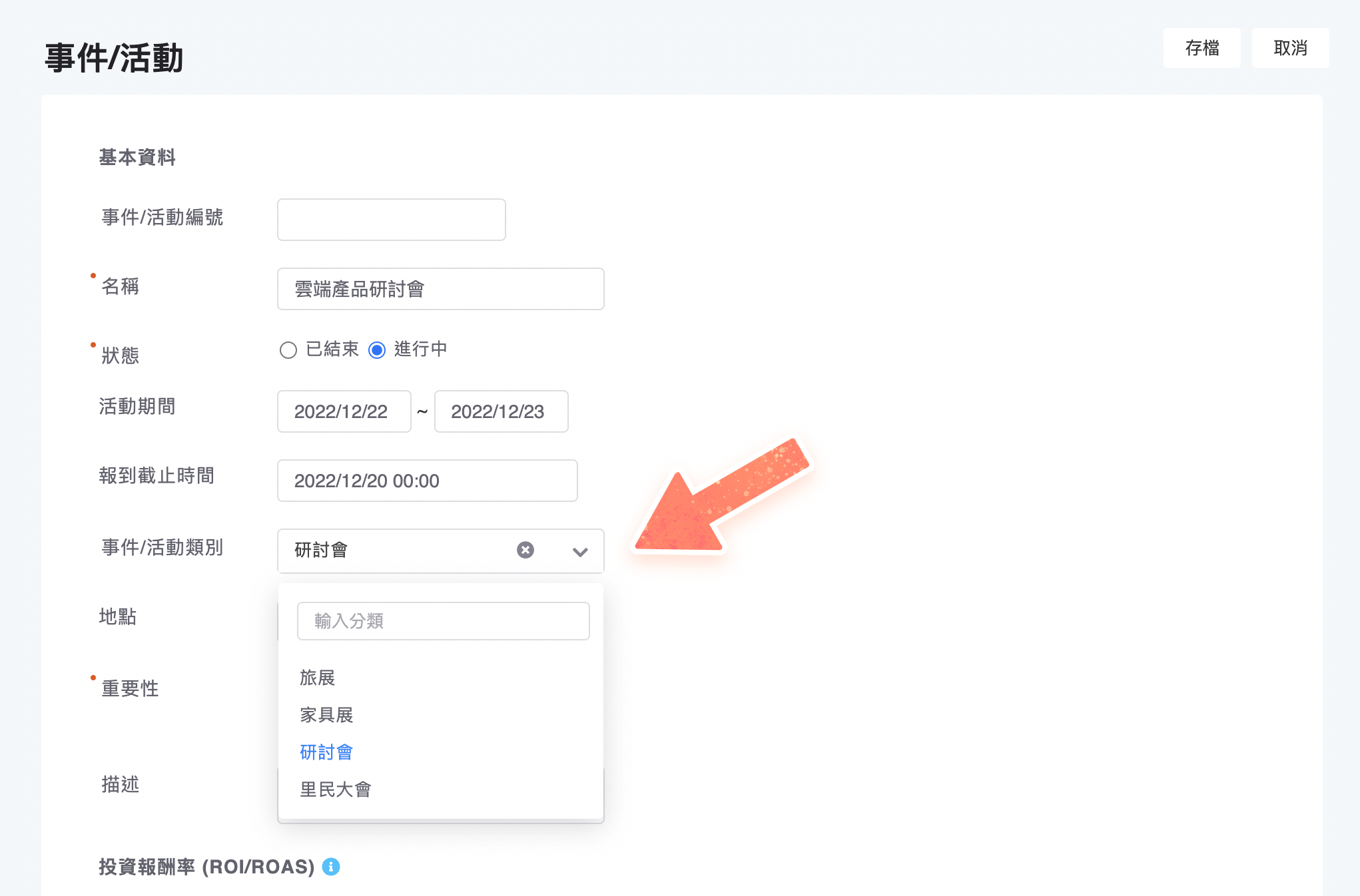Image resolution: width=1360 pixels, height=896 pixels.
Task: Choose 家具展 from the category list
Action: [326, 715]
